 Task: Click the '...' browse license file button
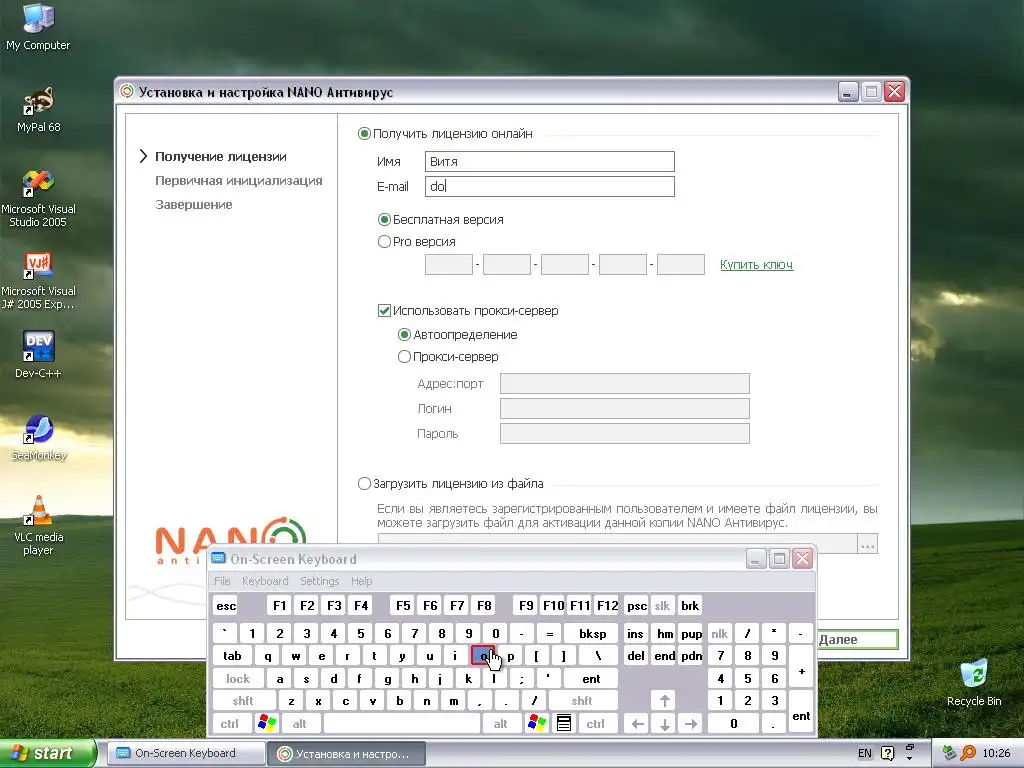[x=867, y=543]
